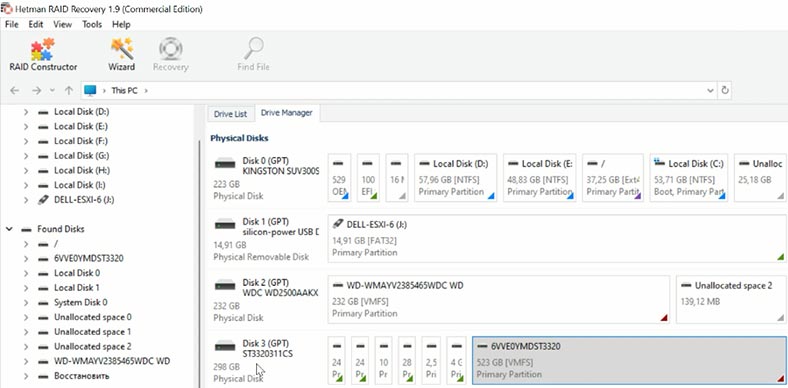
Task: Open the File menu
Action: coord(12,25)
